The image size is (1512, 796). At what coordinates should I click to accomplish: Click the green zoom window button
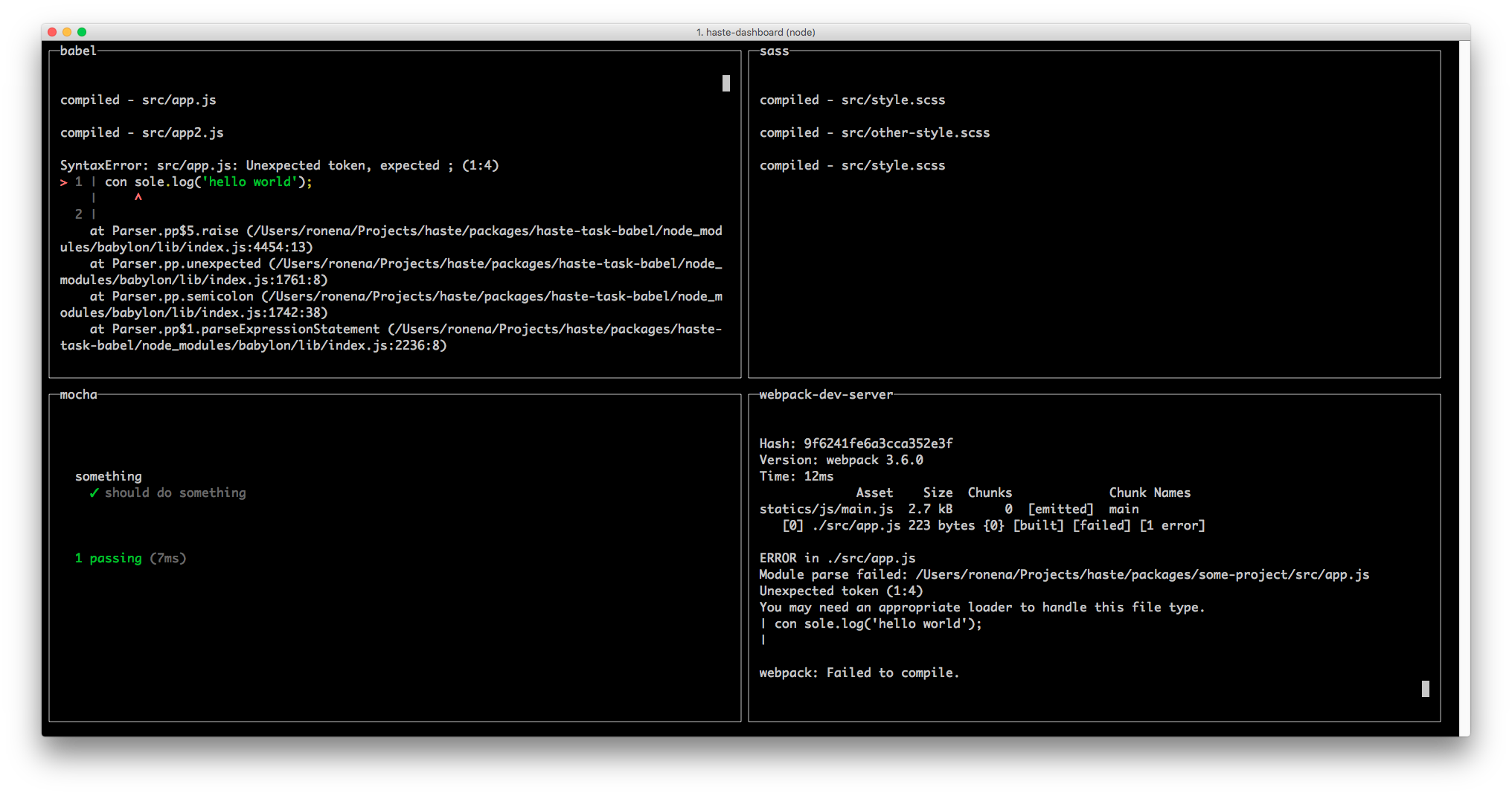point(82,32)
